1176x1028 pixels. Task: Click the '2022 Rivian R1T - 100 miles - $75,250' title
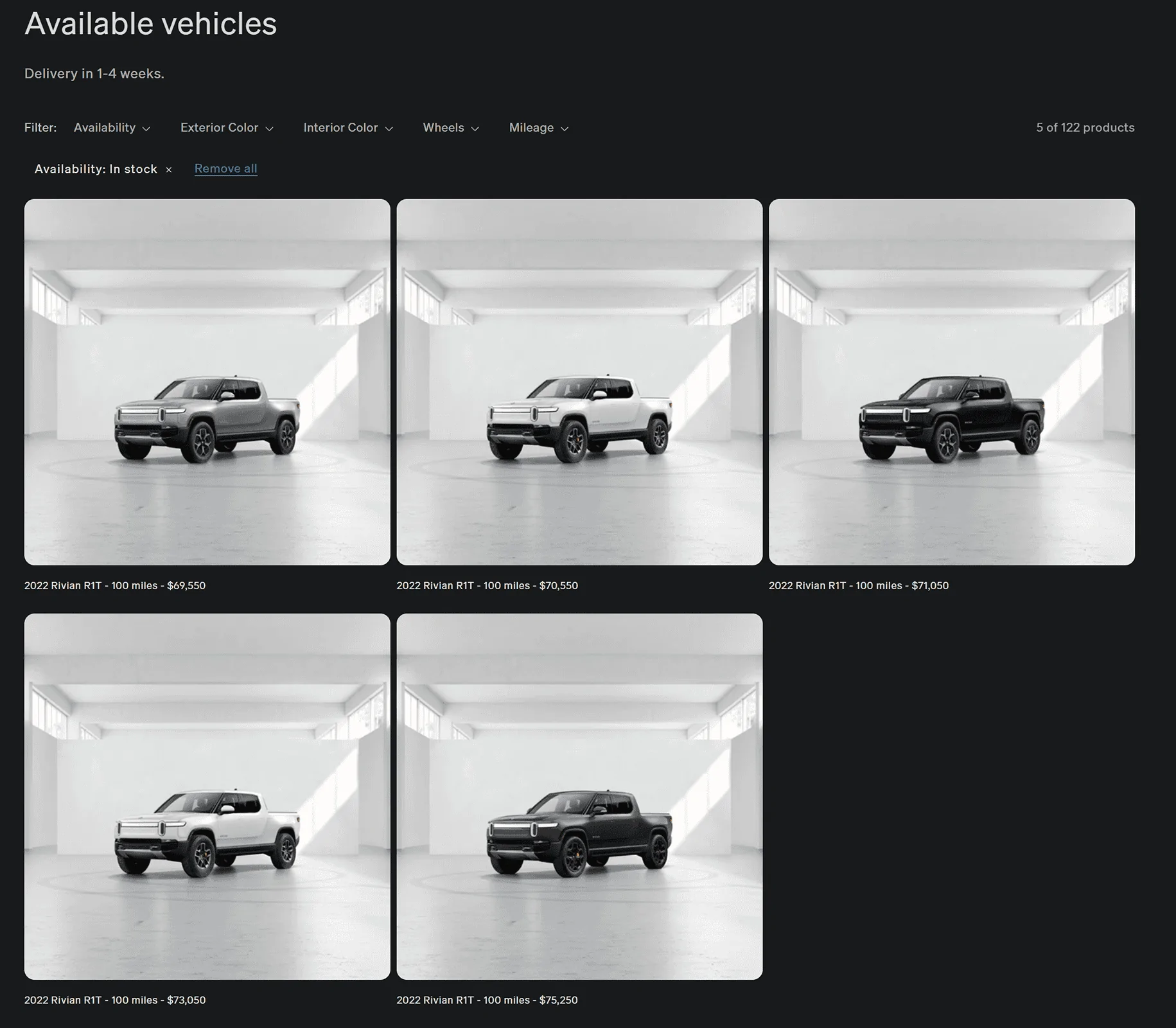(487, 1000)
